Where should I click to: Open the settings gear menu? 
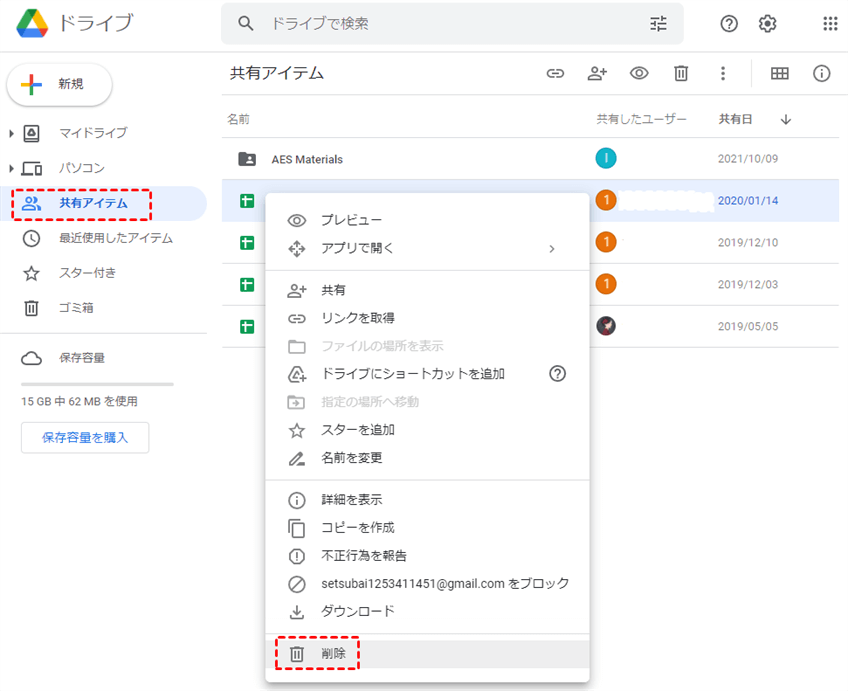pyautogui.click(x=767, y=24)
